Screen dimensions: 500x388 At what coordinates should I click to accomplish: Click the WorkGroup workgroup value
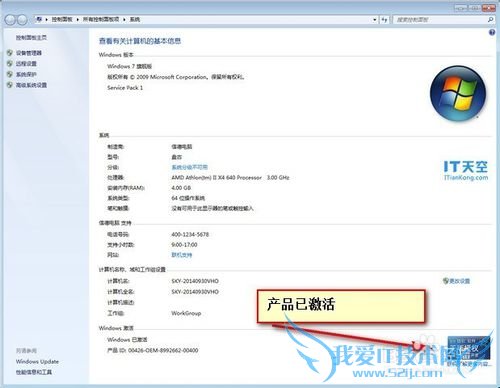186,313
